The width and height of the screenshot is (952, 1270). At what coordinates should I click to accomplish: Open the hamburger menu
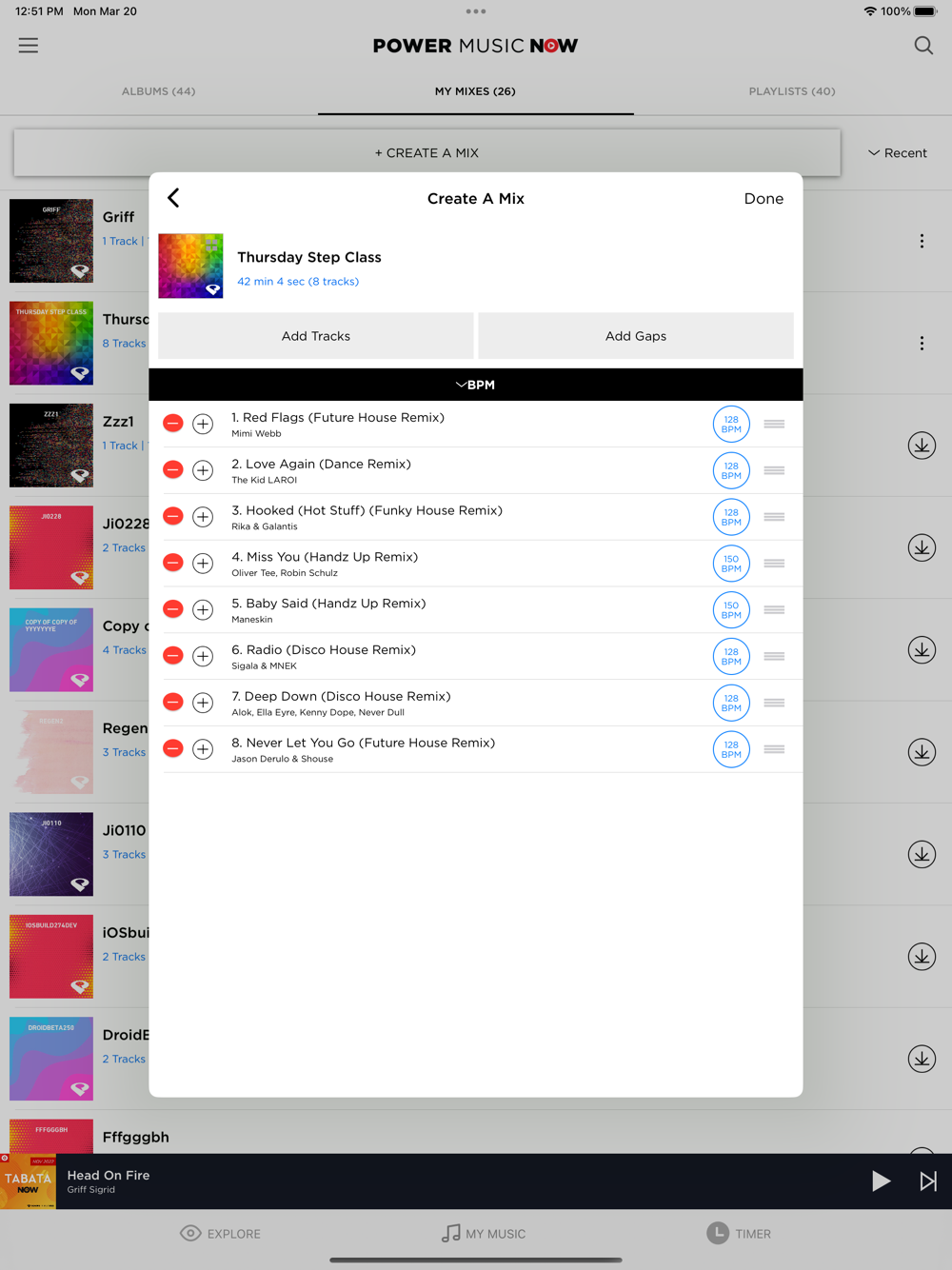click(x=29, y=46)
